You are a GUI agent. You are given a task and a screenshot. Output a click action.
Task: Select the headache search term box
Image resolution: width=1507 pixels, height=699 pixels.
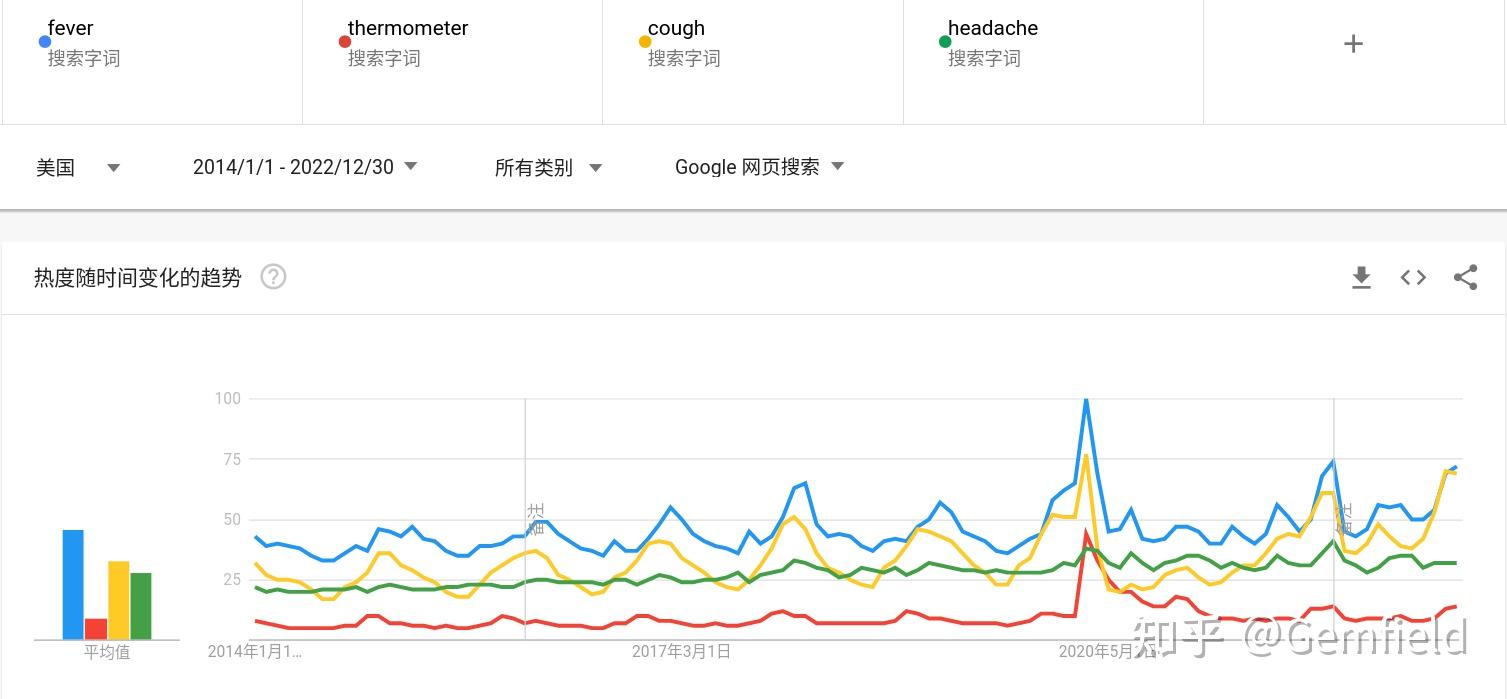pyautogui.click(x=1053, y=44)
